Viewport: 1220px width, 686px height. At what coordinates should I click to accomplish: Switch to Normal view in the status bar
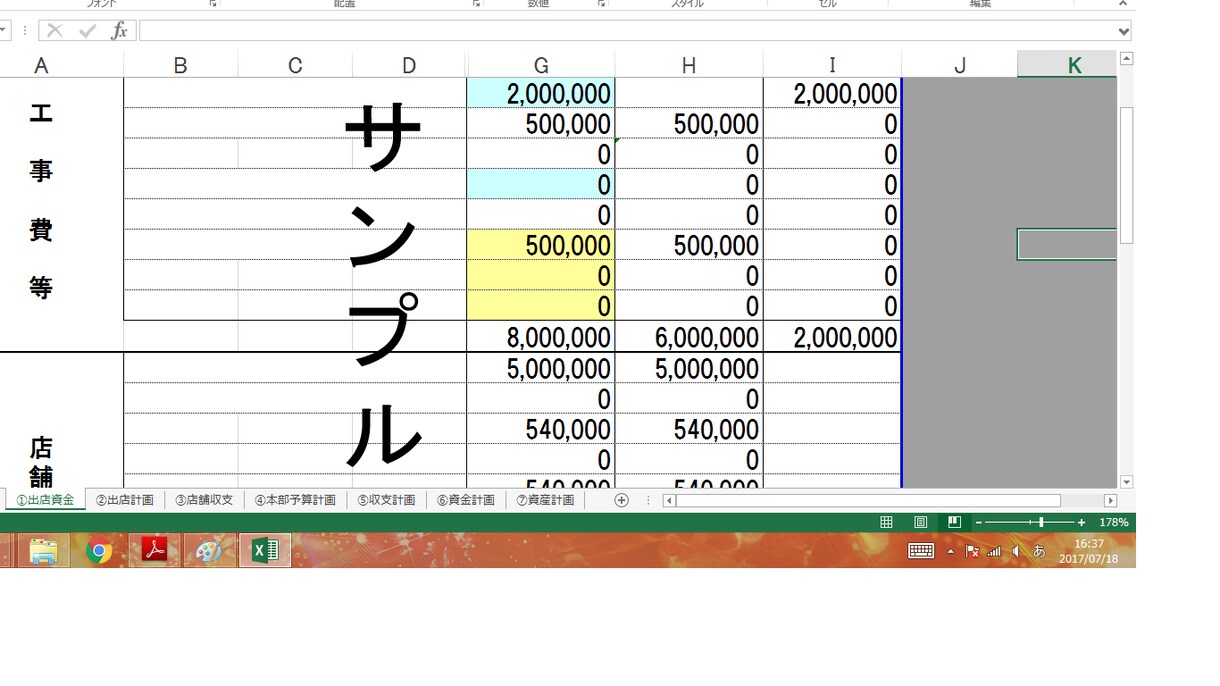886,522
